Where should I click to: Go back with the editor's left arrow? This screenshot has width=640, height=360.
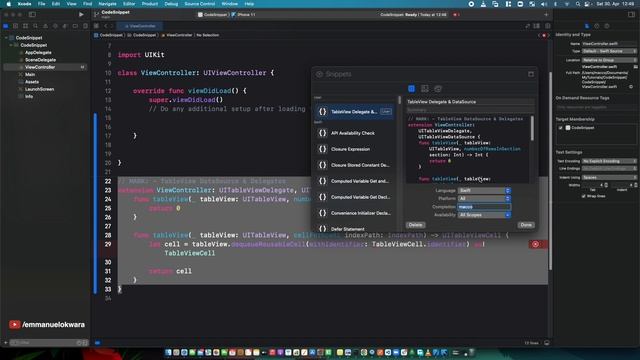click(x=106, y=26)
